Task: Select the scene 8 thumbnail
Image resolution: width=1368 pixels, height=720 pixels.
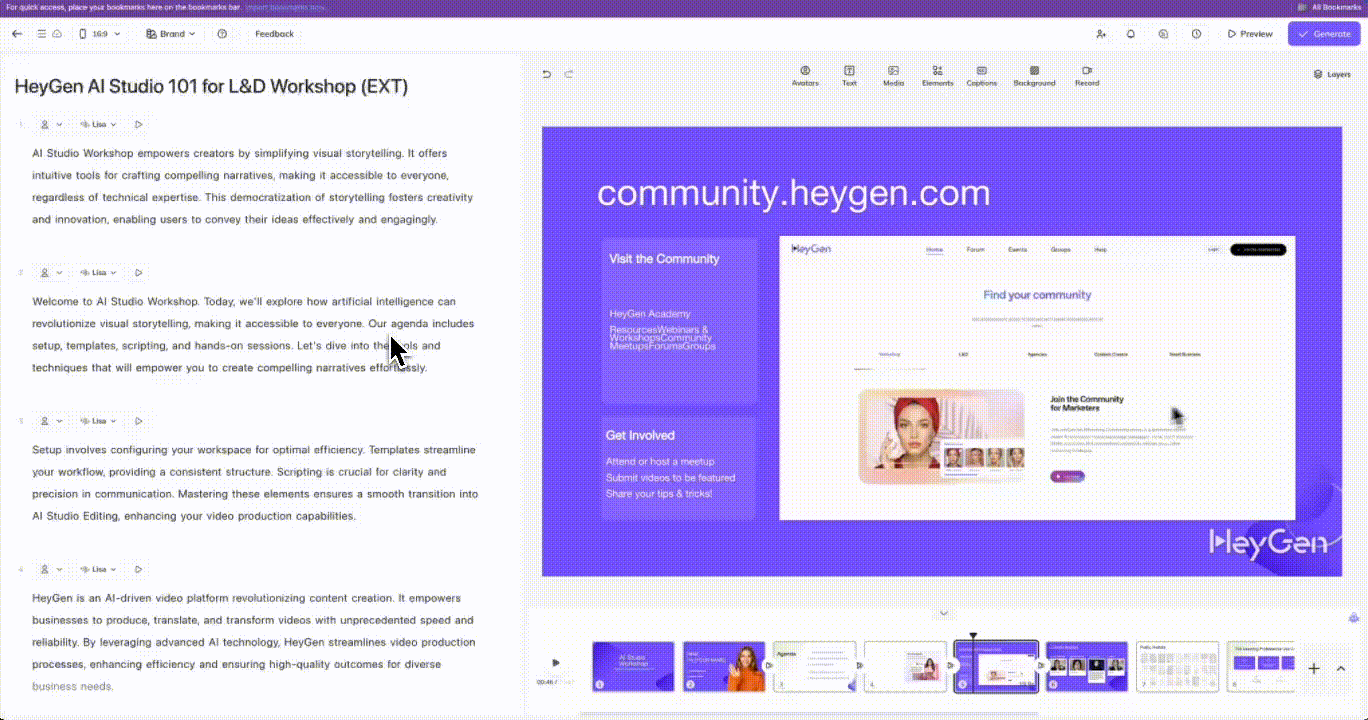Action: click(x=1261, y=666)
